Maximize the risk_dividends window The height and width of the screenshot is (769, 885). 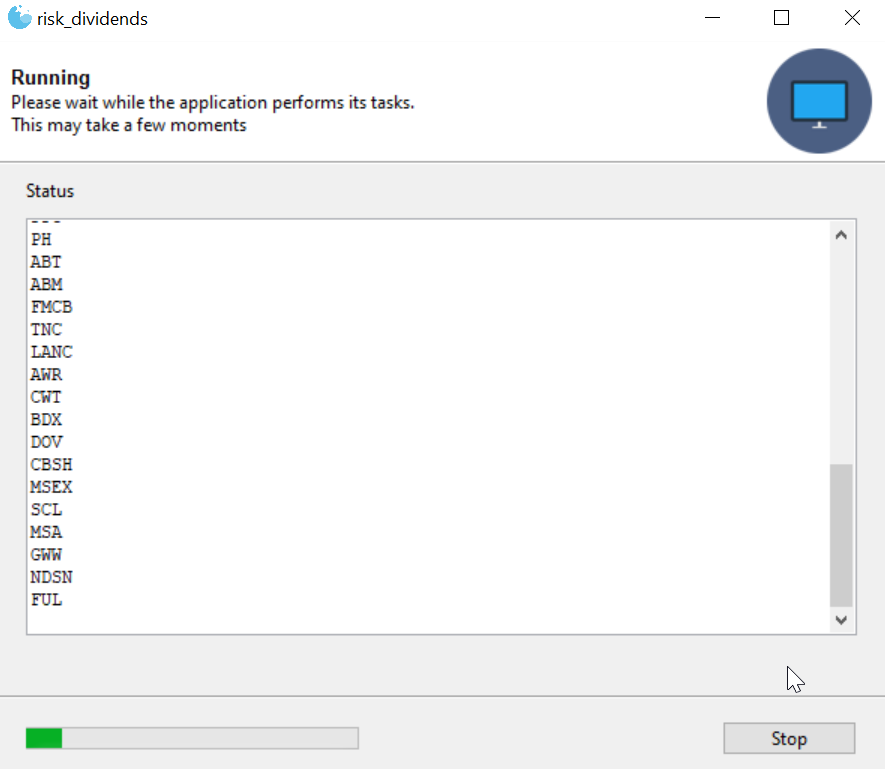tap(782, 18)
